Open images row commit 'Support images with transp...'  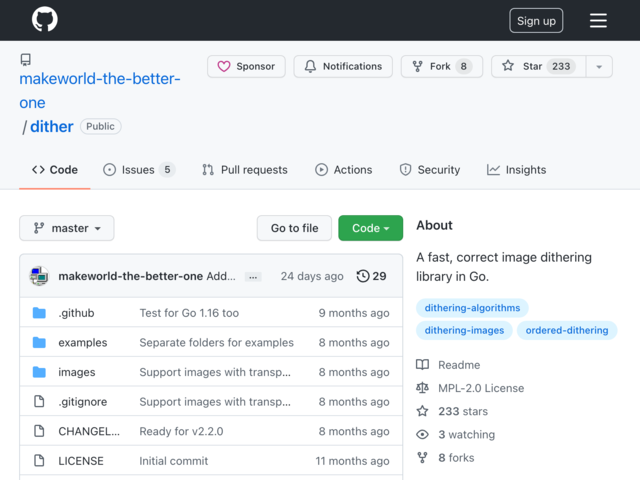pyautogui.click(x=215, y=372)
